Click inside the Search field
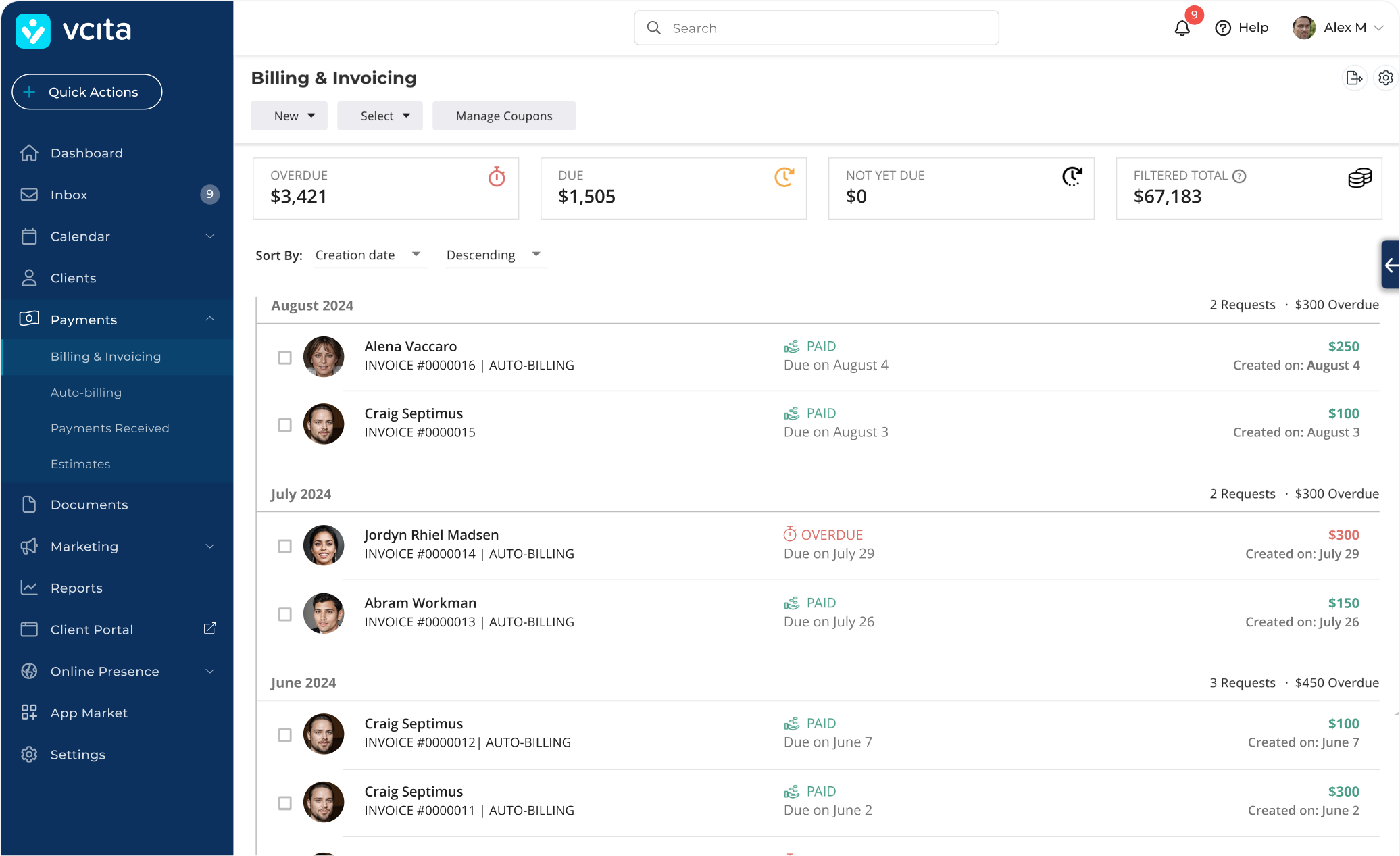1400x856 pixels. [816, 28]
